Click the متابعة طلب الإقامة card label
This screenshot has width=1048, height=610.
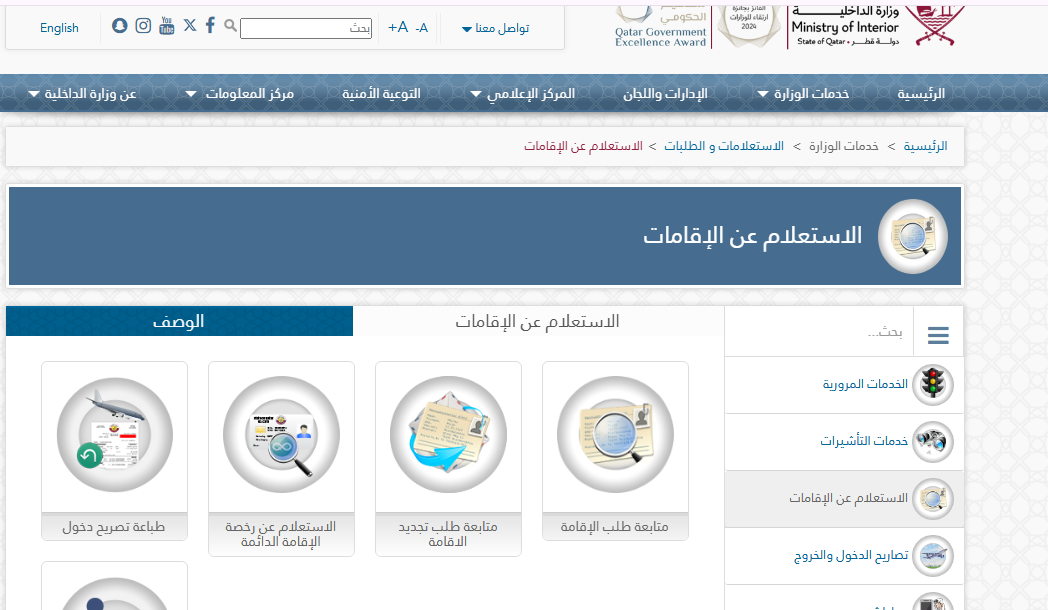pyautogui.click(x=615, y=526)
